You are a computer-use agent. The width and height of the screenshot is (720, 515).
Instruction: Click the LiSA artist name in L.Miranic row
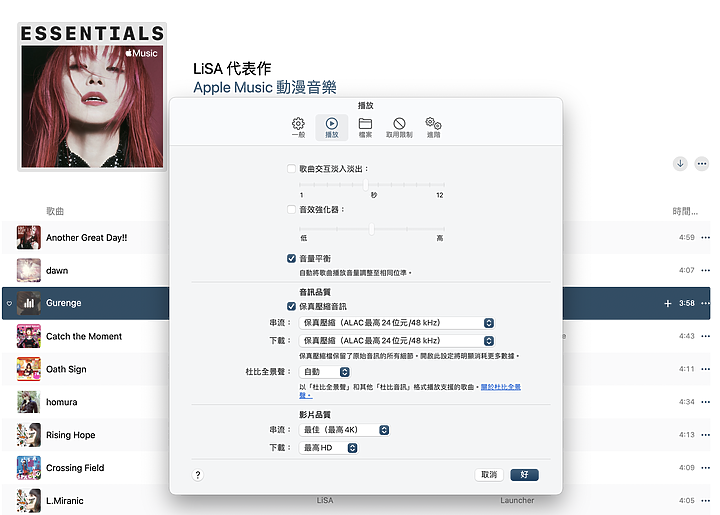pyautogui.click(x=325, y=500)
